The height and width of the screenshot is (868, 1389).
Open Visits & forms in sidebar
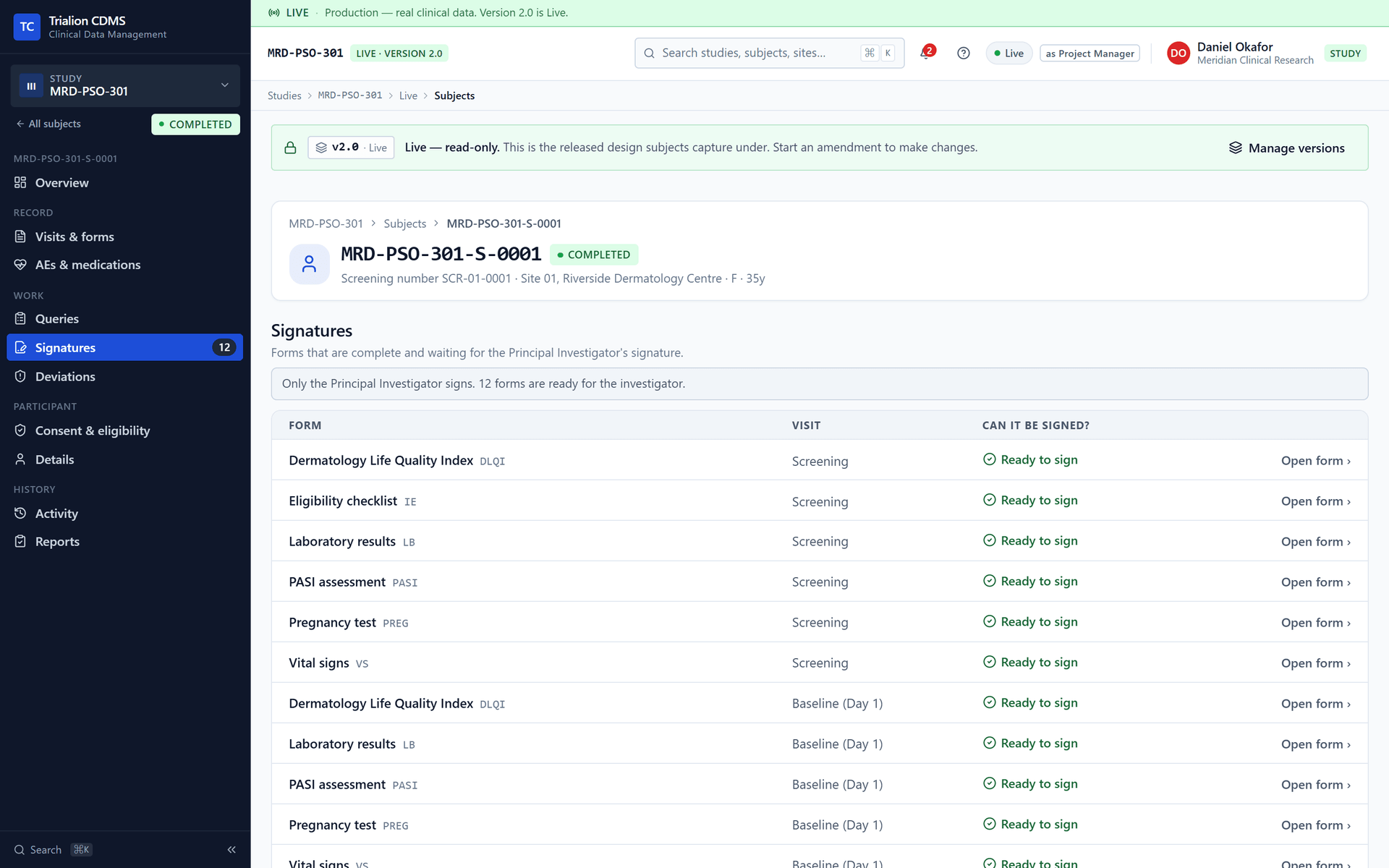[x=125, y=237]
